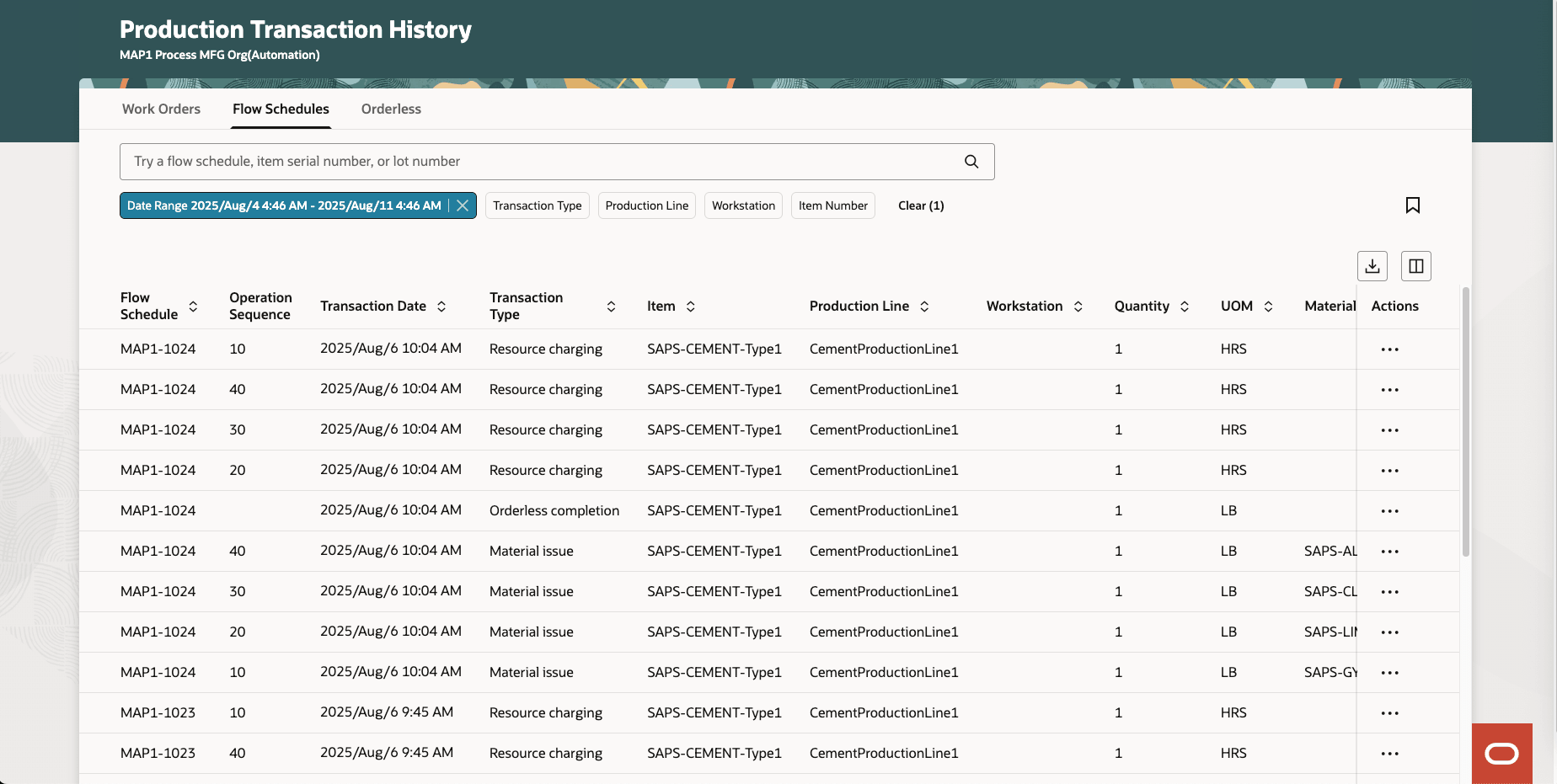The height and width of the screenshot is (784, 1557).
Task: Remove the Date Range filter chip
Action: click(x=462, y=205)
